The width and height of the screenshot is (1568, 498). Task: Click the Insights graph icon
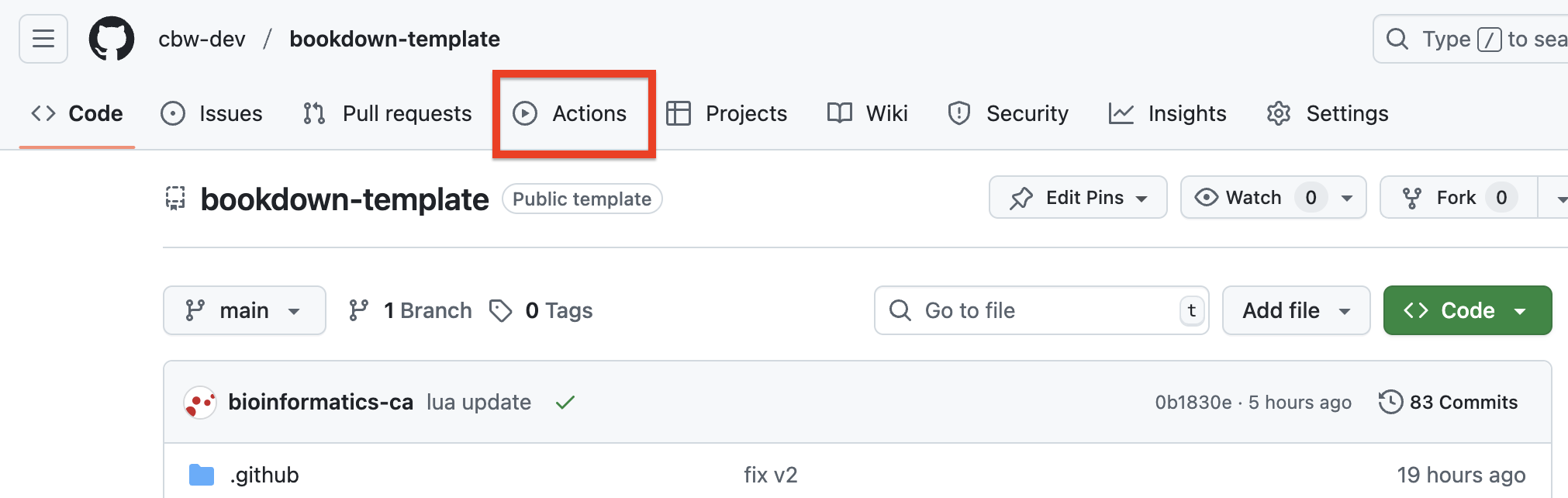click(x=1121, y=113)
